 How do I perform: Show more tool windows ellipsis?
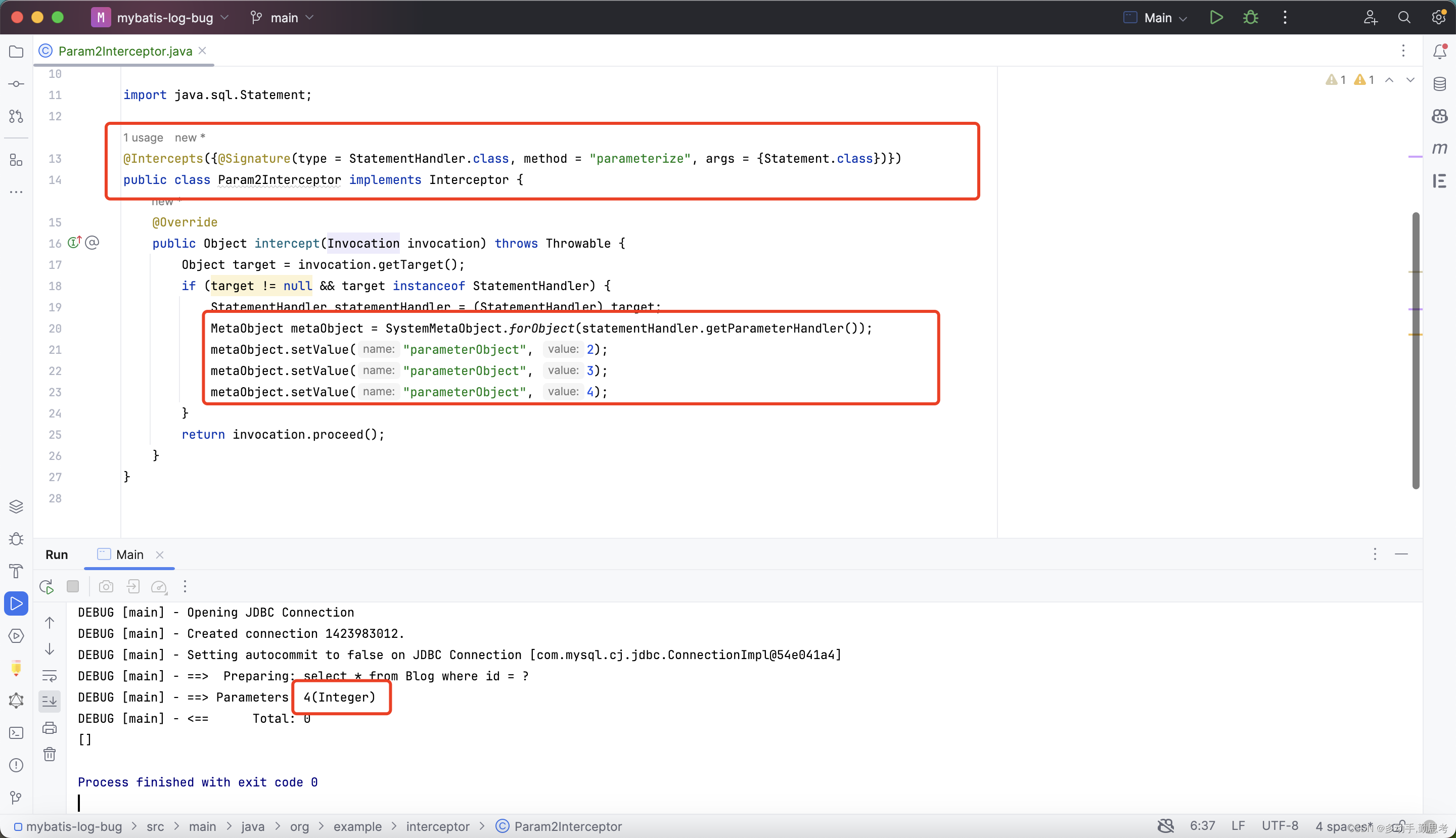pyautogui.click(x=16, y=192)
